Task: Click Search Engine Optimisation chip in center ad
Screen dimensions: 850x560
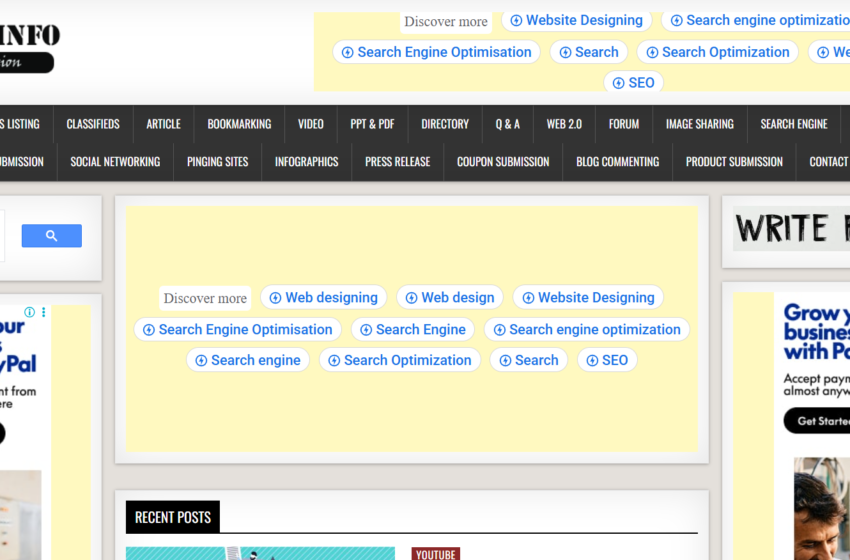Action: pos(237,330)
